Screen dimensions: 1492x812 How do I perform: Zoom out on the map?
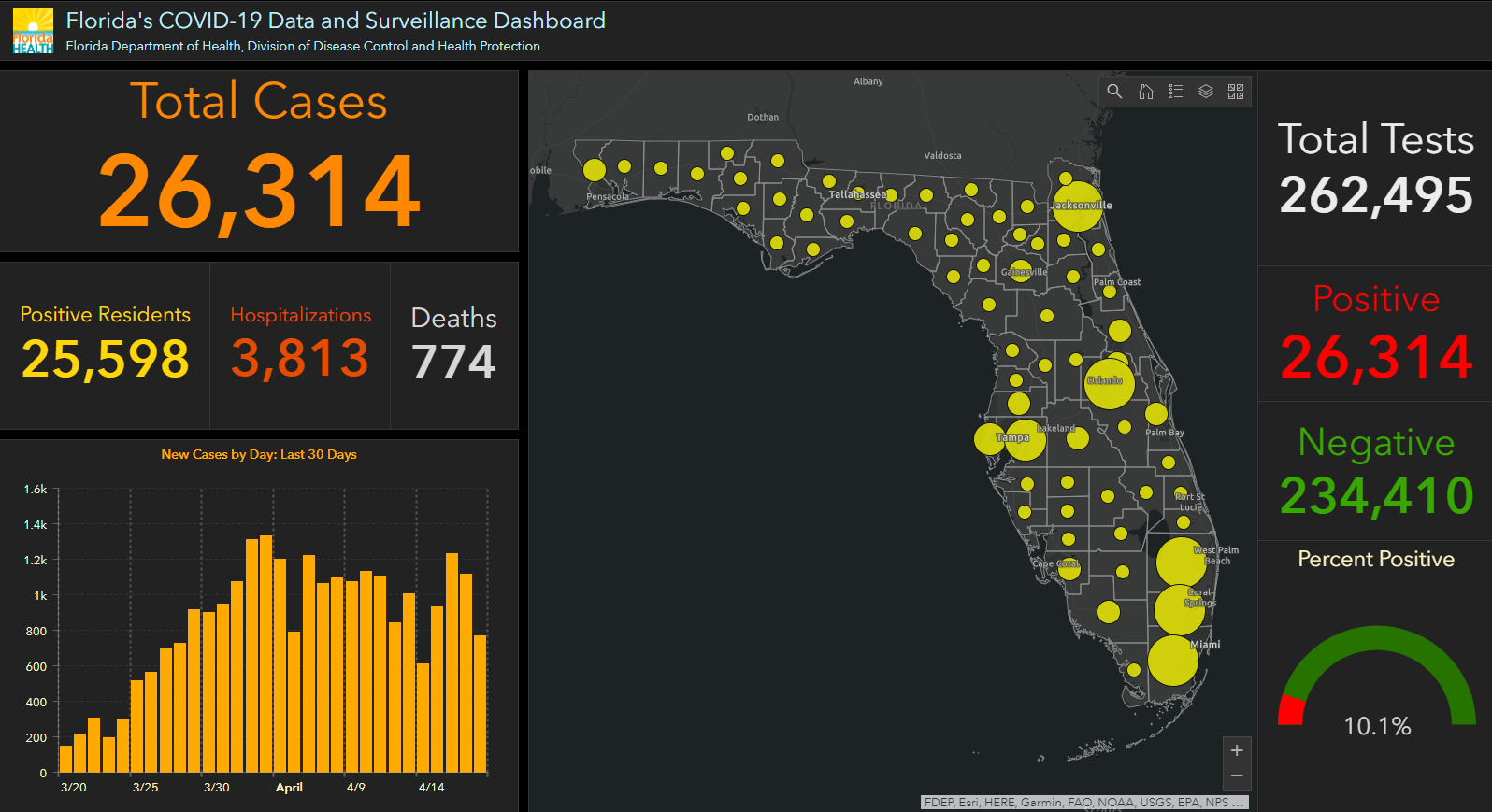pyautogui.click(x=1237, y=776)
